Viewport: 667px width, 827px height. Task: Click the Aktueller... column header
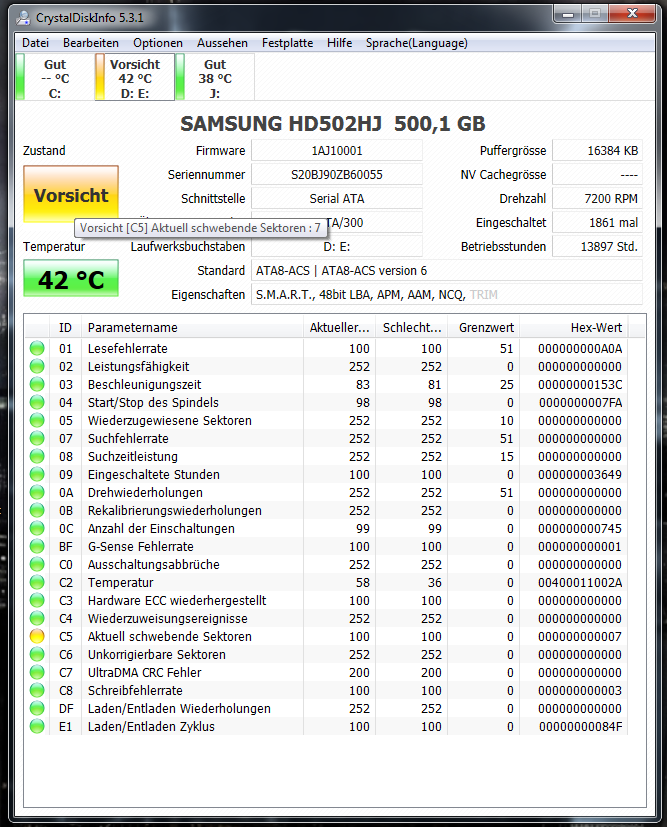point(340,328)
